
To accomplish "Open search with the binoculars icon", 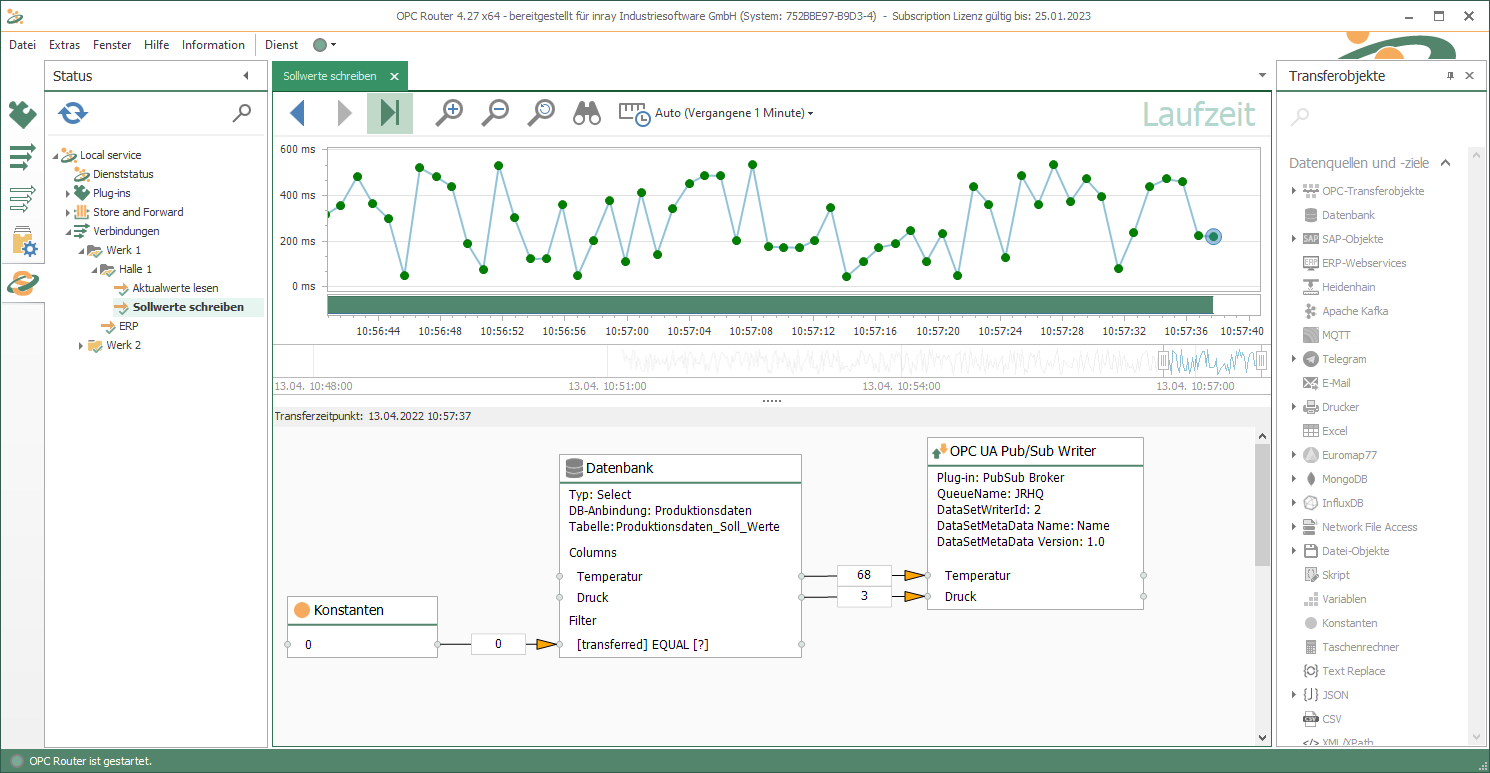I will click(587, 113).
